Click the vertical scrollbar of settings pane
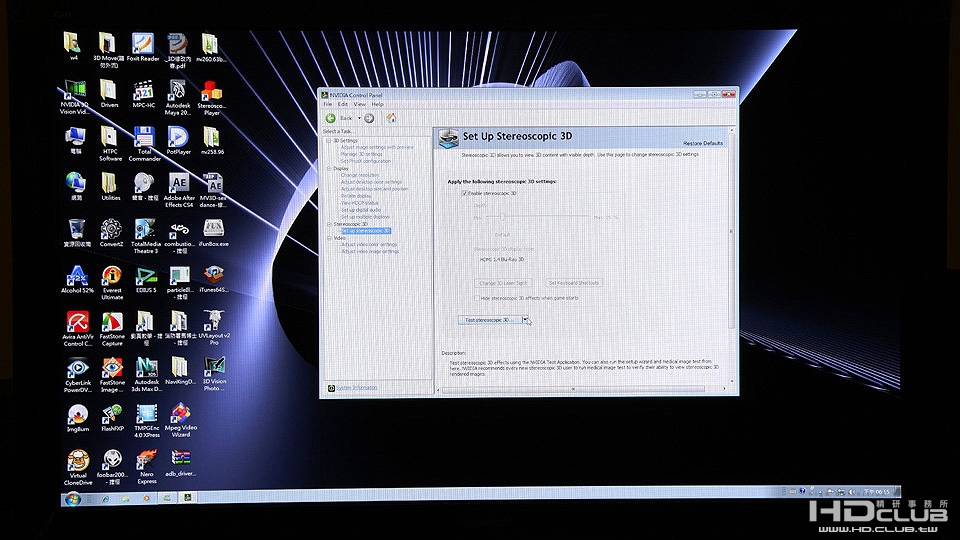 [x=730, y=231]
